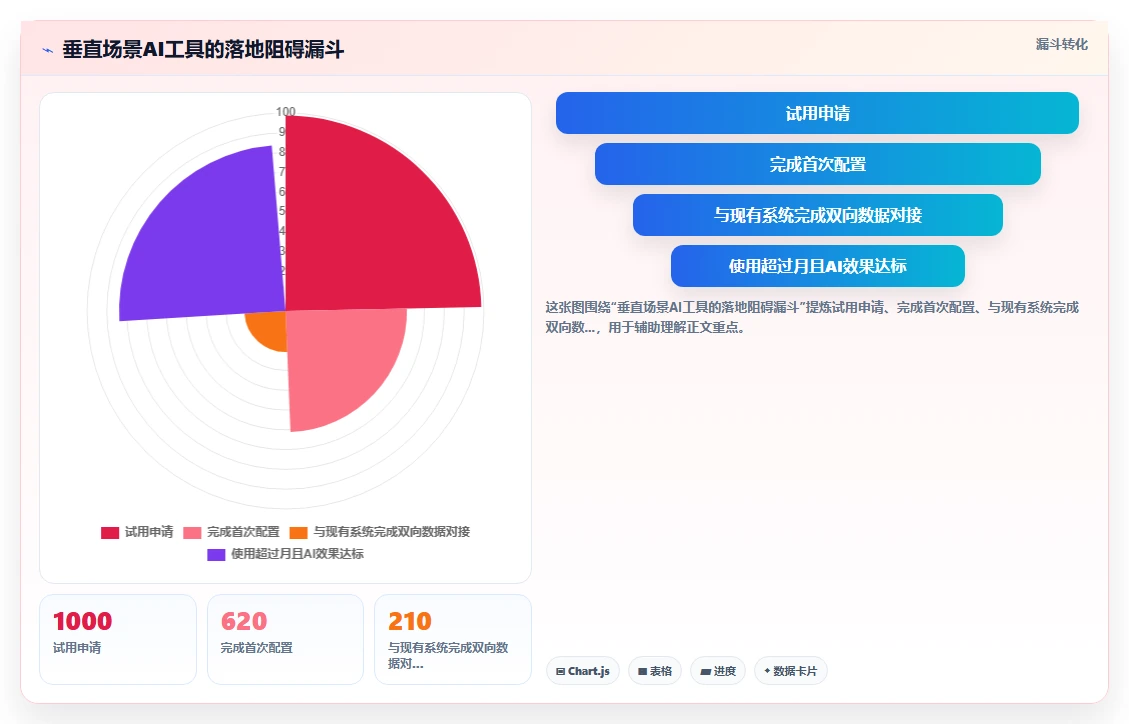
Task: Click the 数据卡片 tag
Action: tap(791, 671)
